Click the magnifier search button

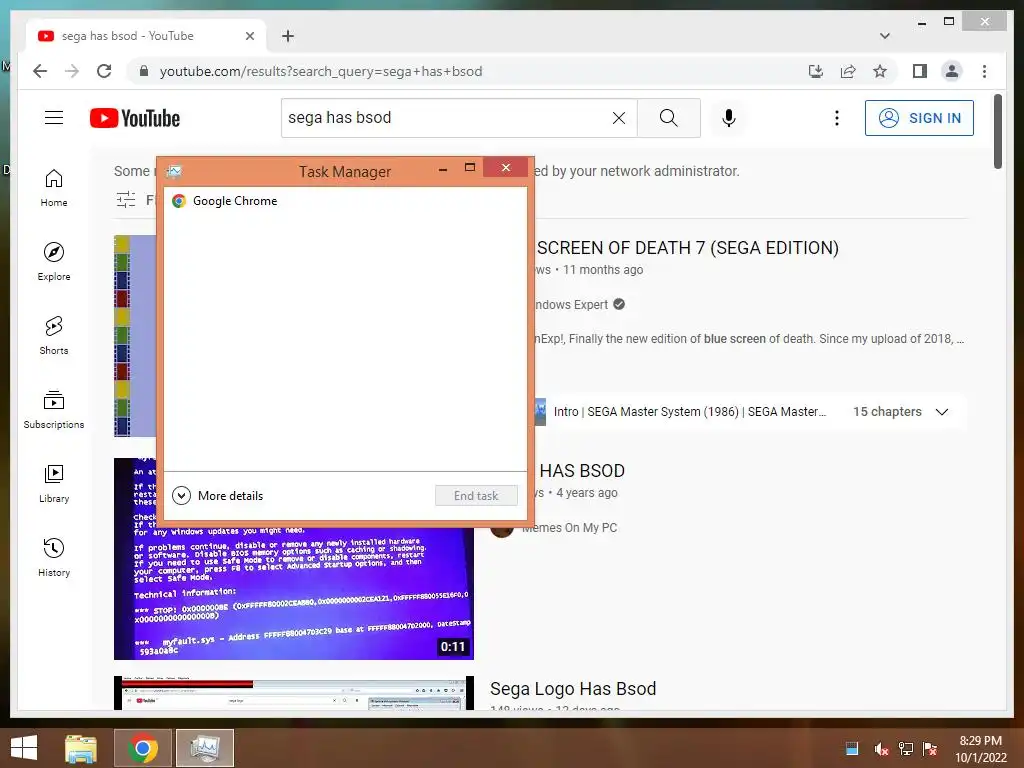tap(669, 118)
